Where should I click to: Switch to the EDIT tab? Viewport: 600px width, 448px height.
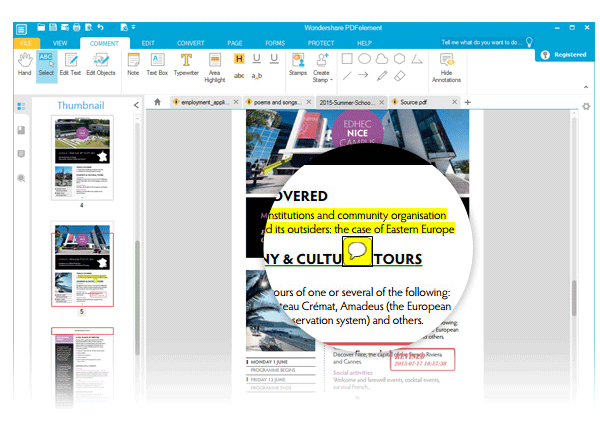pos(148,43)
